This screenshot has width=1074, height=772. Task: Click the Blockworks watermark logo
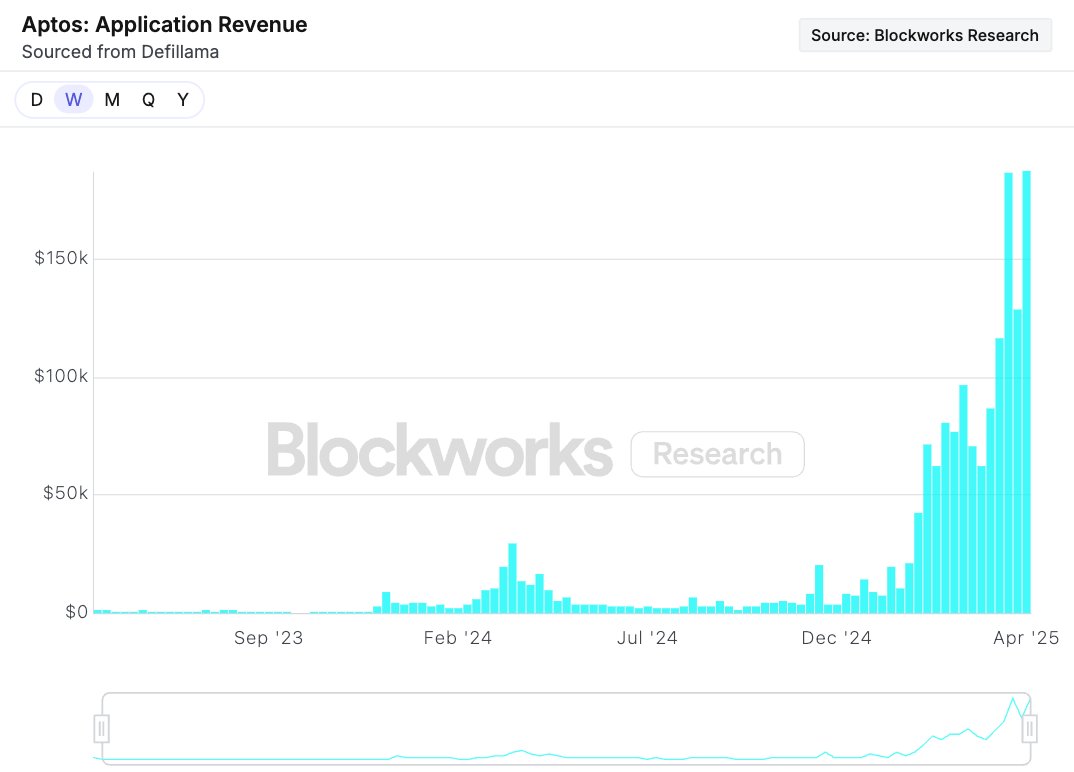coord(439,451)
